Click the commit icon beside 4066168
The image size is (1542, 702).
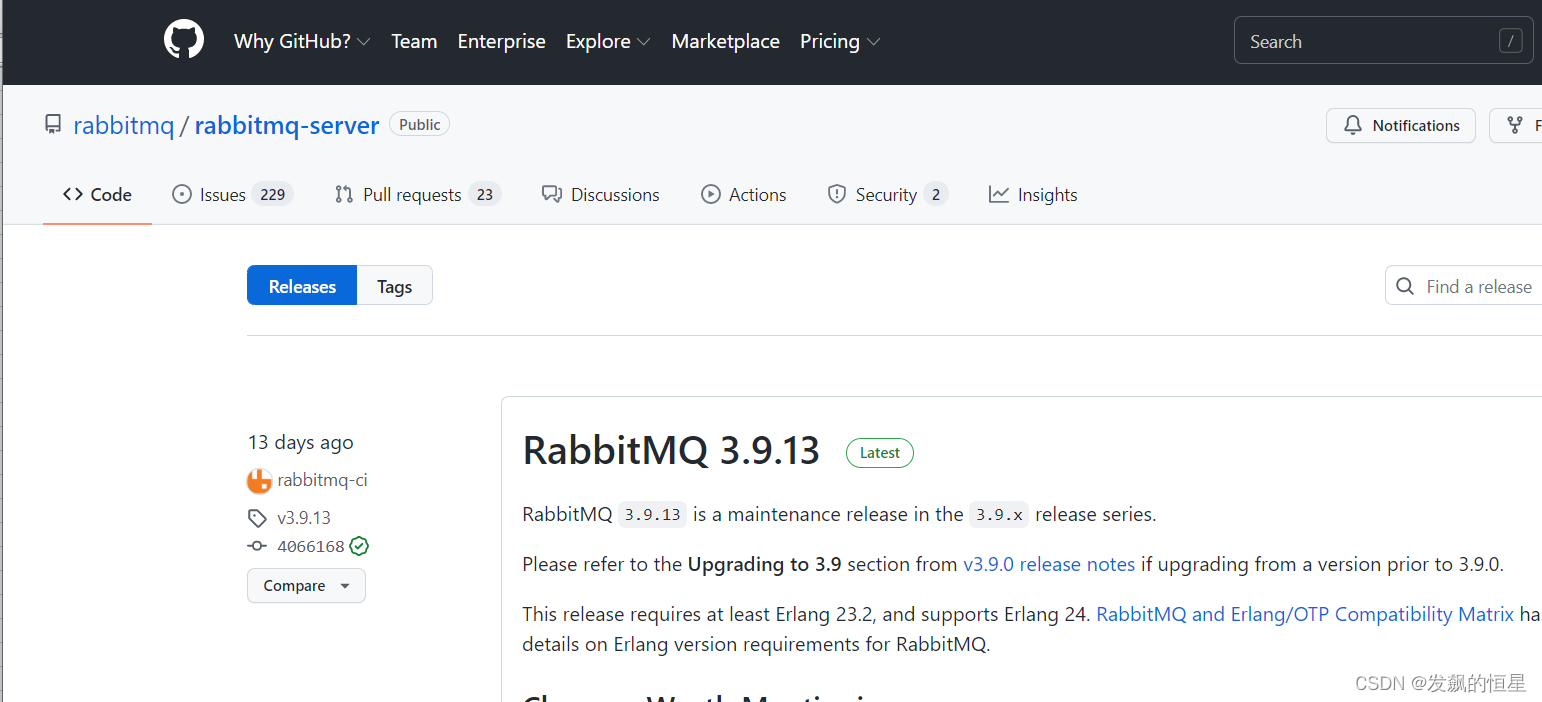tap(257, 547)
